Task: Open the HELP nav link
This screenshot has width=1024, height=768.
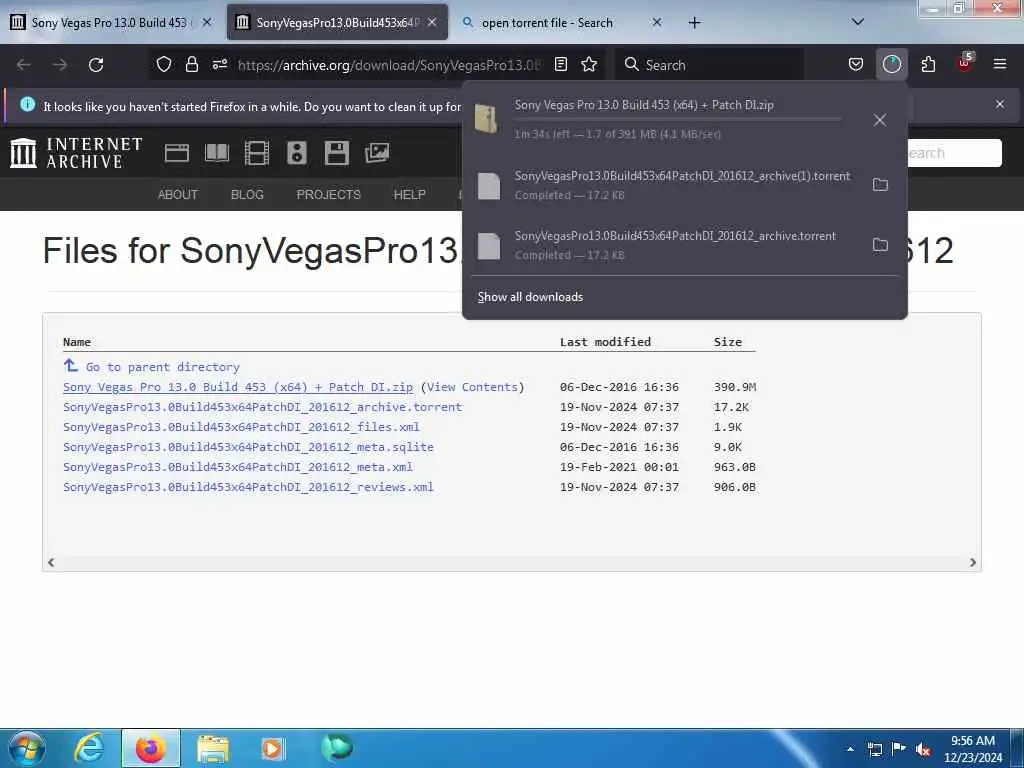Action: coord(409,195)
